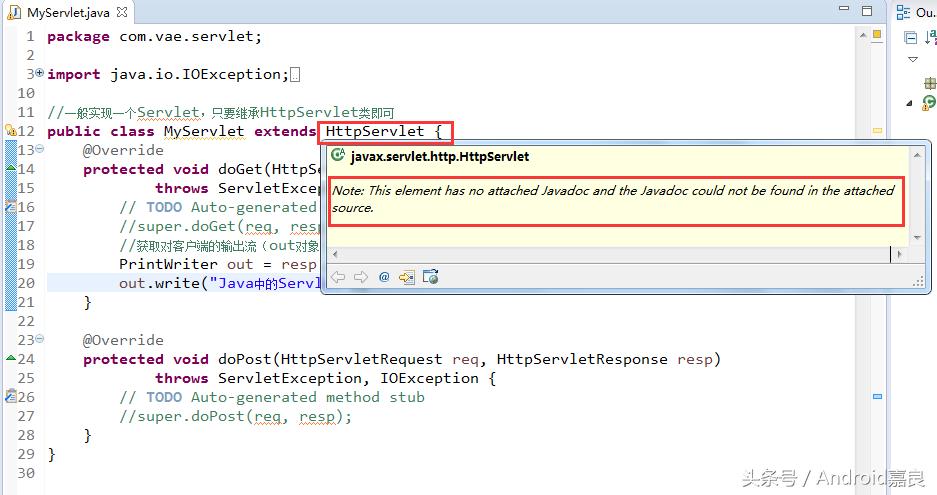Collapse the doPost method at line 23
This screenshot has height=495, width=937.
click(x=39, y=338)
